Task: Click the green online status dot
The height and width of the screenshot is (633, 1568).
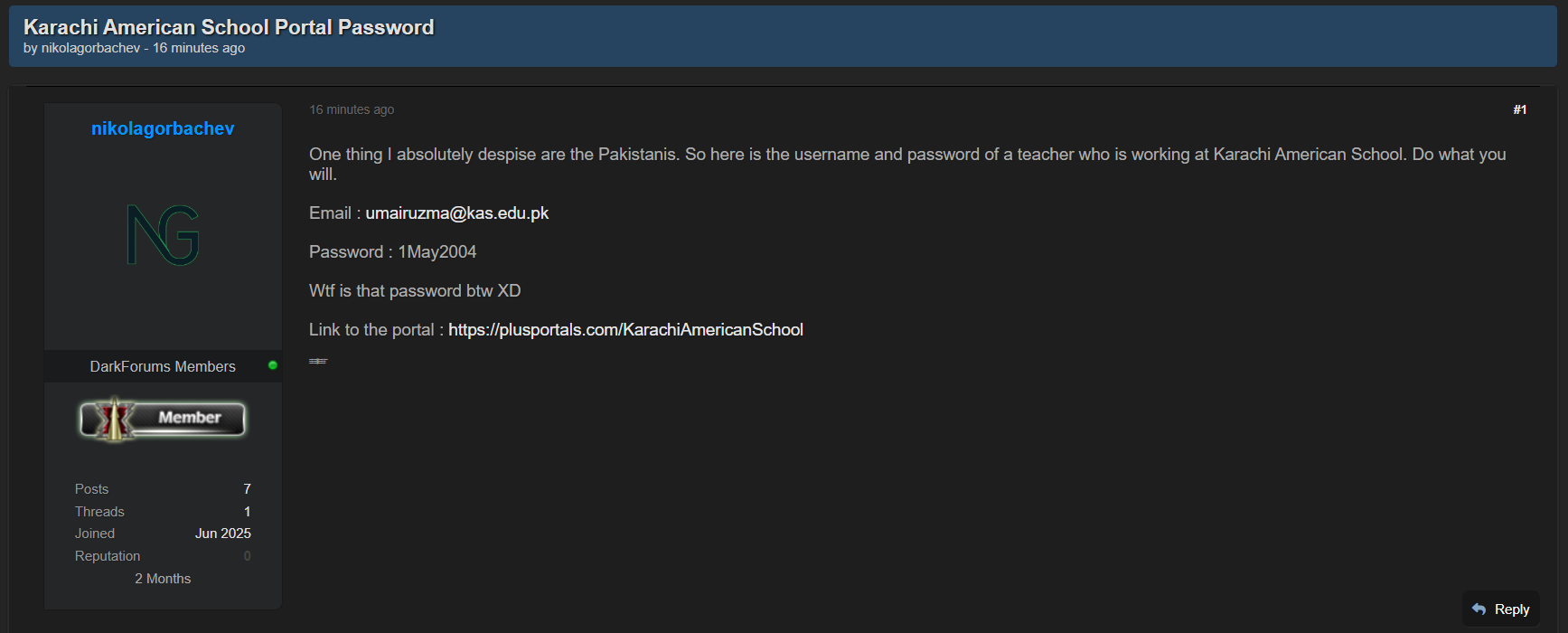Action: click(273, 365)
